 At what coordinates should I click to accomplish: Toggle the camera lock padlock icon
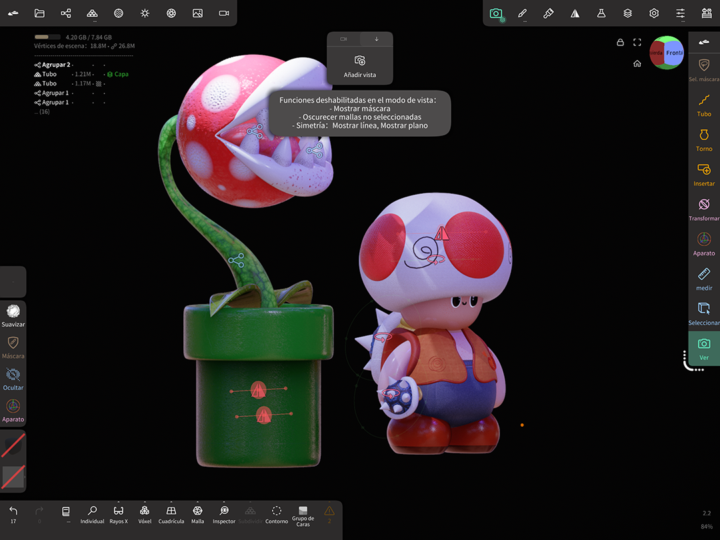click(620, 42)
